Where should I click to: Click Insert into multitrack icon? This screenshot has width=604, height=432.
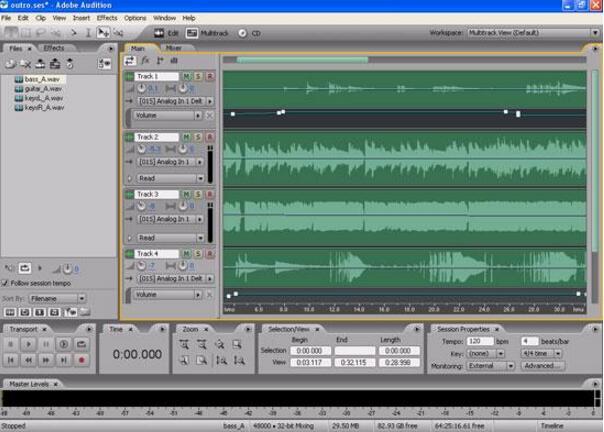[55, 64]
